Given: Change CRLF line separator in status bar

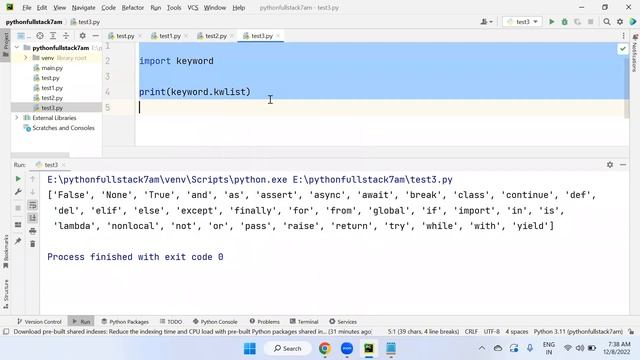Looking at the screenshot, I should point(471,332).
